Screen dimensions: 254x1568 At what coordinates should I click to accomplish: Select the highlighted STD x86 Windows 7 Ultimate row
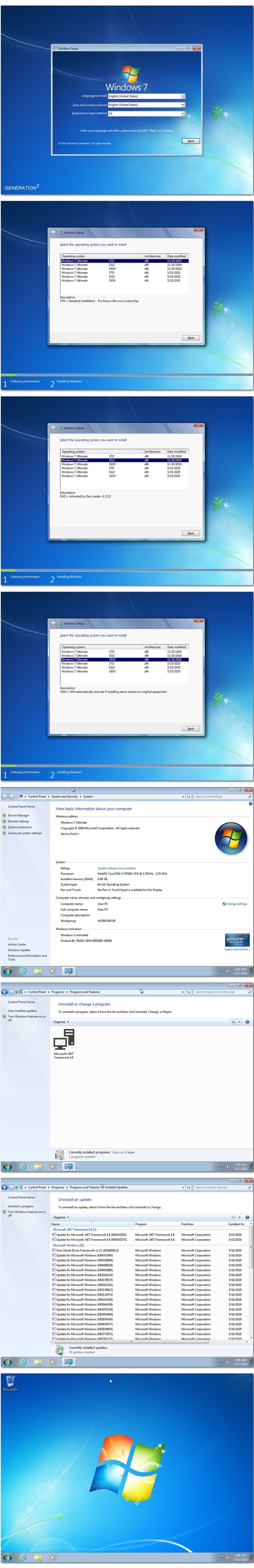click(124, 261)
